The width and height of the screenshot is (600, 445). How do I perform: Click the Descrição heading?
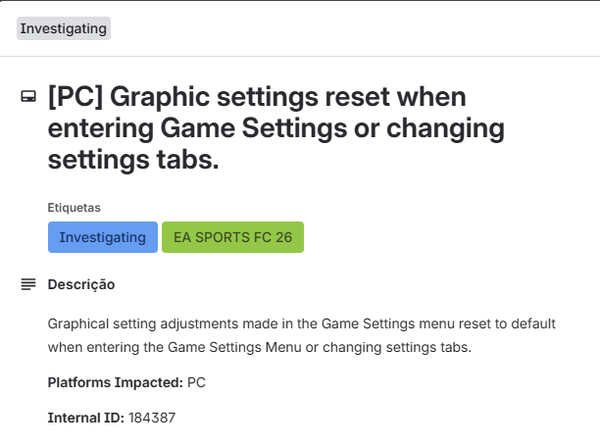point(81,285)
